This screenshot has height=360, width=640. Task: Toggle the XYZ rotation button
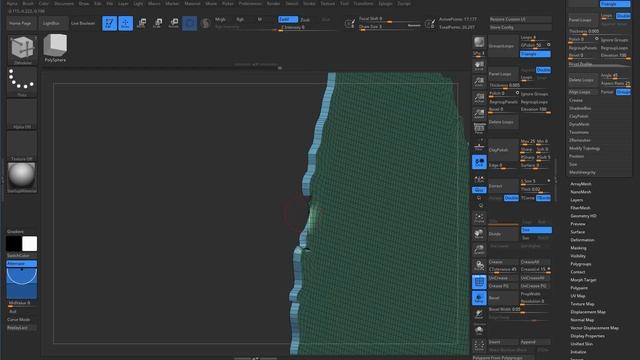coord(479,190)
